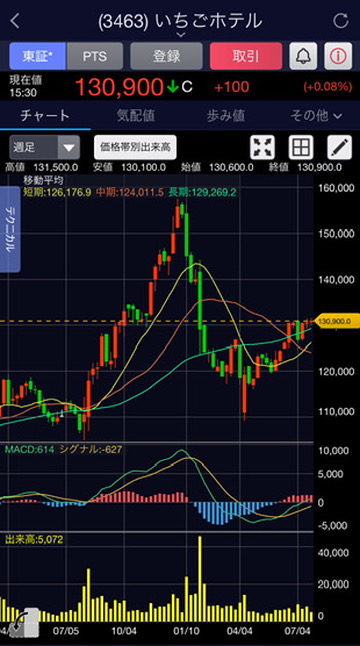Switch market to 東証

pyautogui.click(x=37, y=56)
